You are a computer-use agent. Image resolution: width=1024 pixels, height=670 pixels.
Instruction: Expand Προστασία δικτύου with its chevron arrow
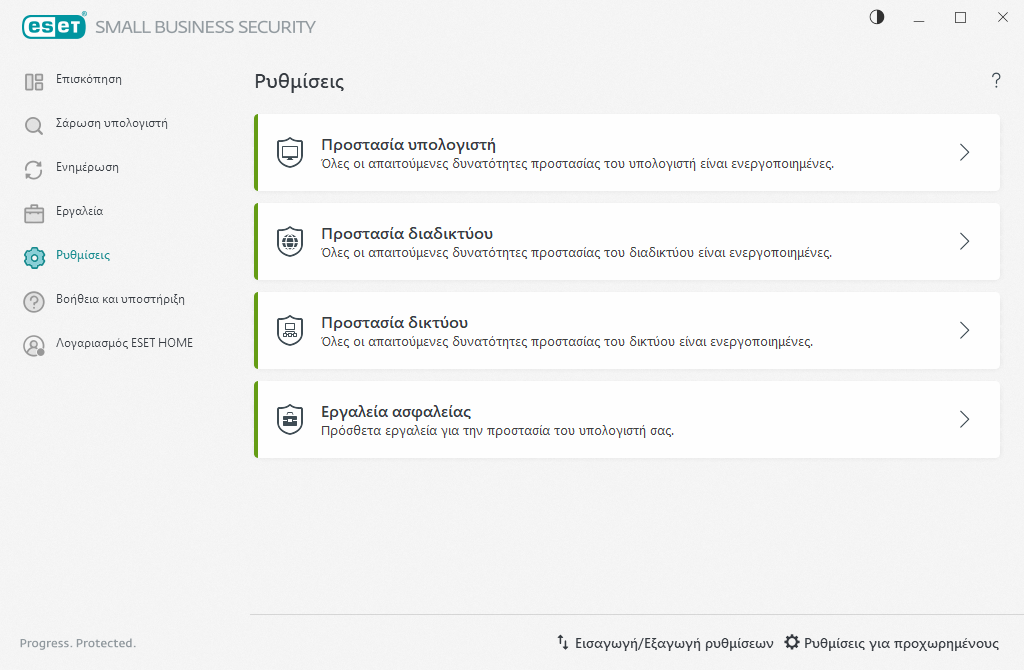point(964,331)
